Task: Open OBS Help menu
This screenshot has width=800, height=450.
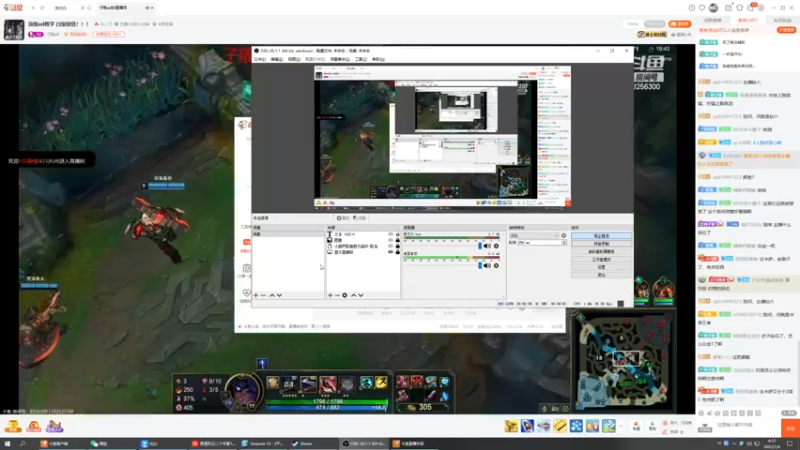Action: tap(378, 59)
